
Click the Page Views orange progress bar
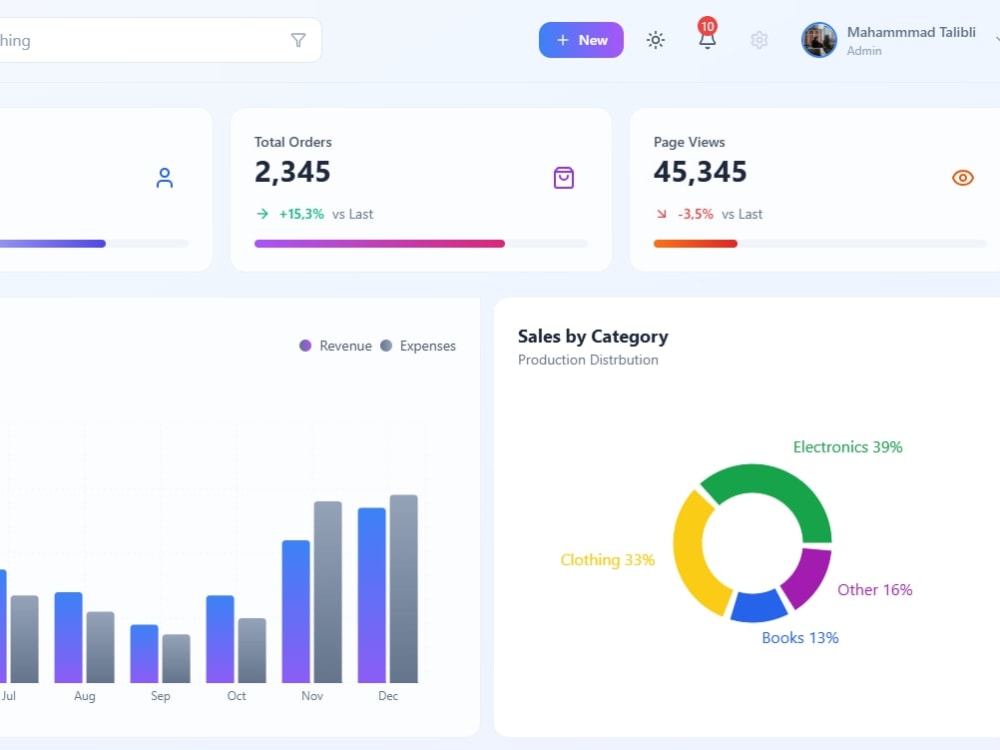click(695, 244)
